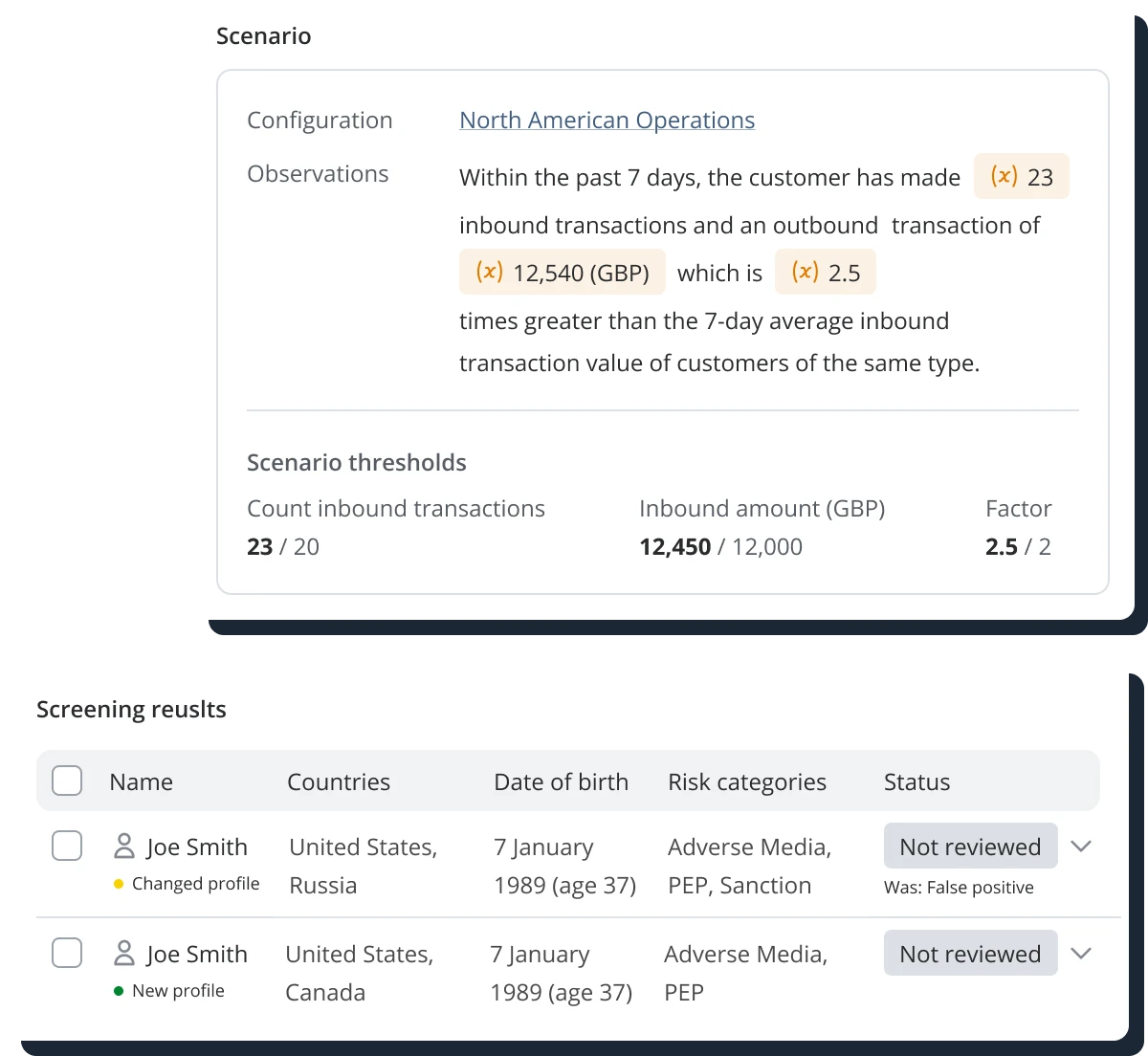This screenshot has height=1056, width=1148.
Task: Check the New profile Joe Smith row
Action: tap(67, 953)
